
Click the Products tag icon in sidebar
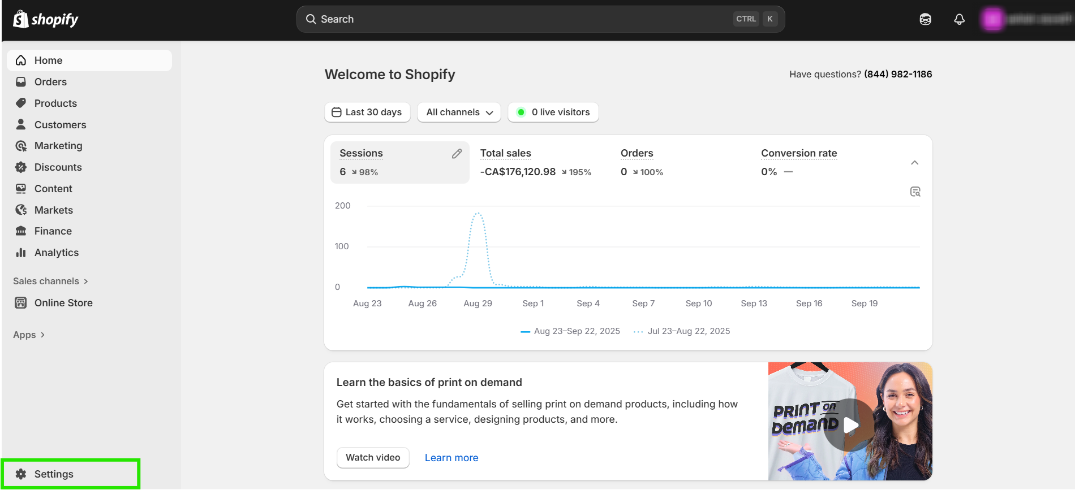click(x=21, y=103)
